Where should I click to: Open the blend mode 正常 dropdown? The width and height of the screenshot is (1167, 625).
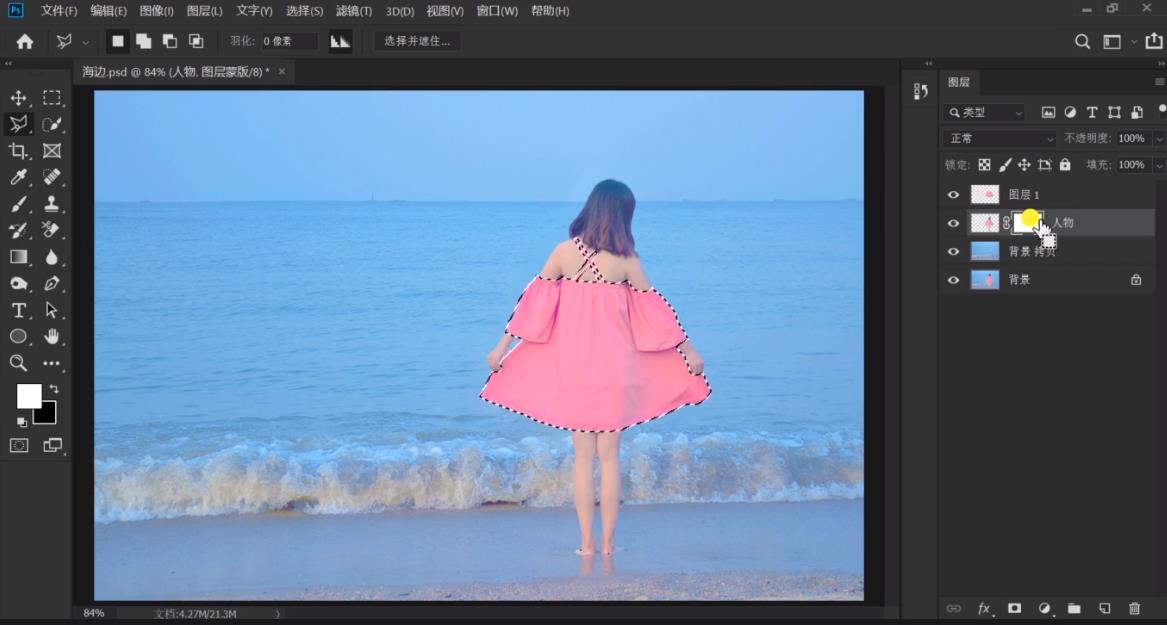pyautogui.click(x=1000, y=139)
